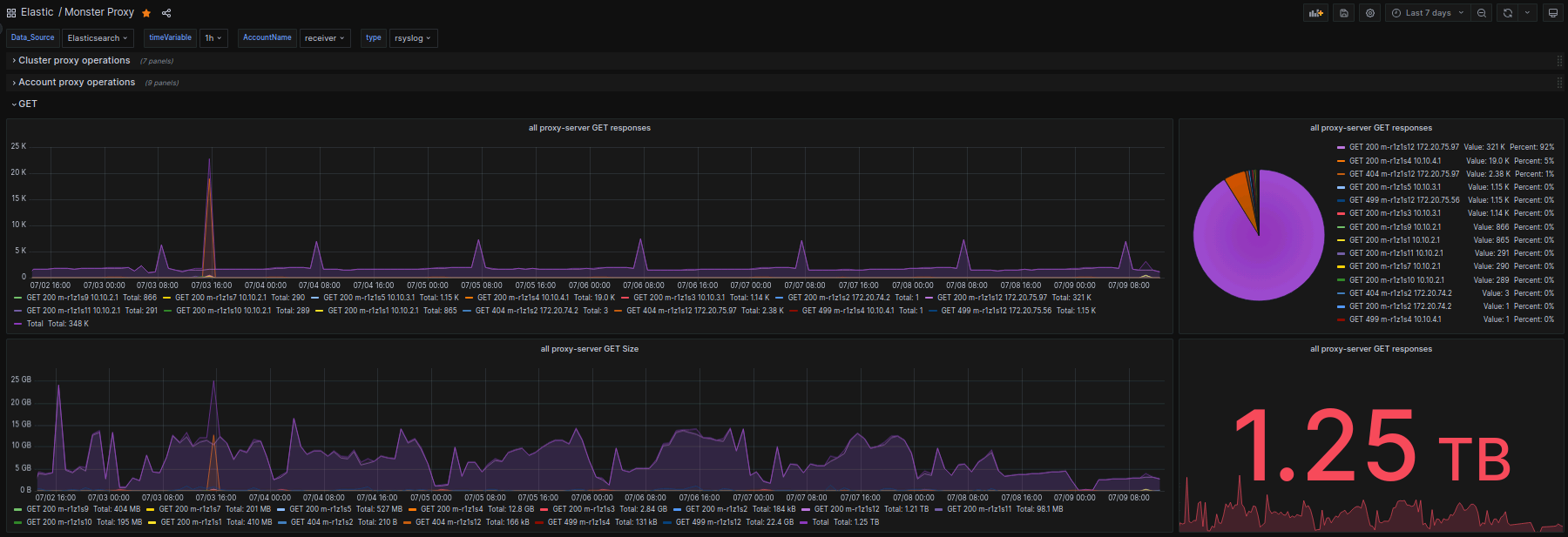Open the timeVariable 1h dropdown

[213, 38]
